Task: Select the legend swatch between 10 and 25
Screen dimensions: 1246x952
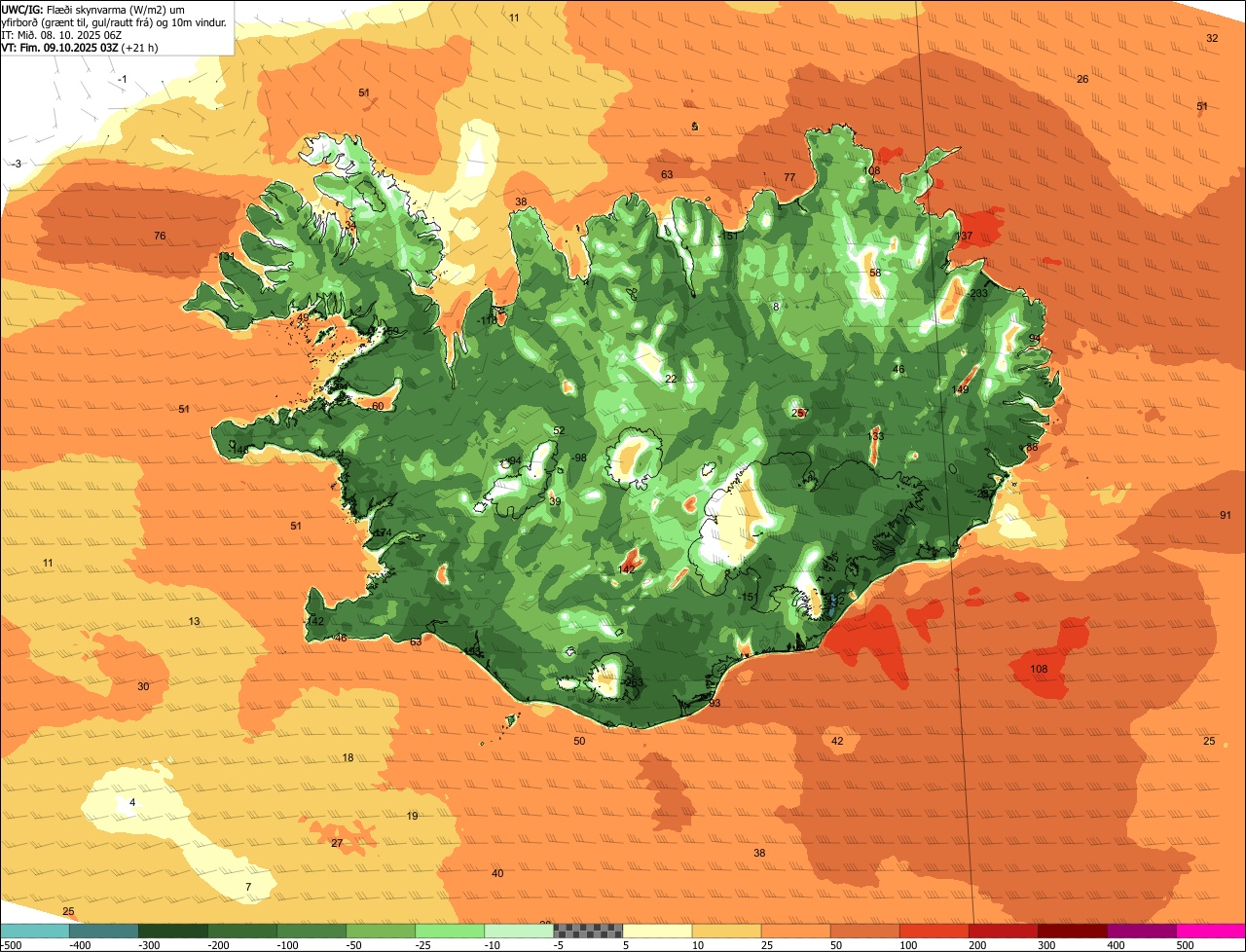Action: click(x=725, y=931)
